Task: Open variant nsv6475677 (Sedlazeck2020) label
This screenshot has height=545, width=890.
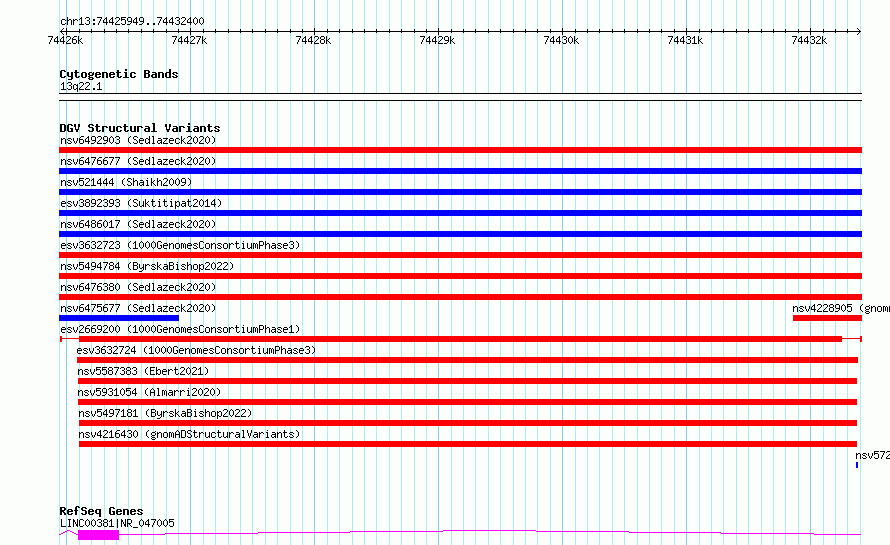Action: (x=138, y=308)
